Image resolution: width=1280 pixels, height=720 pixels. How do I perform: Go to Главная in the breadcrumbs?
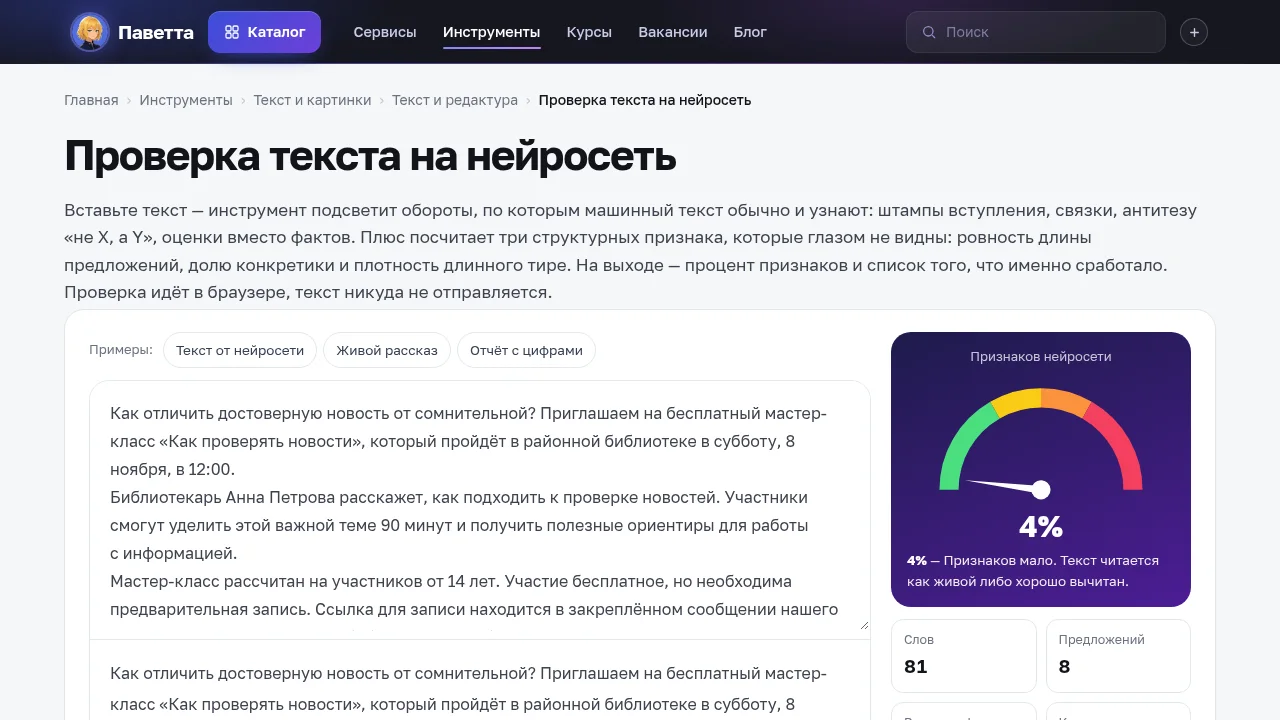91,100
